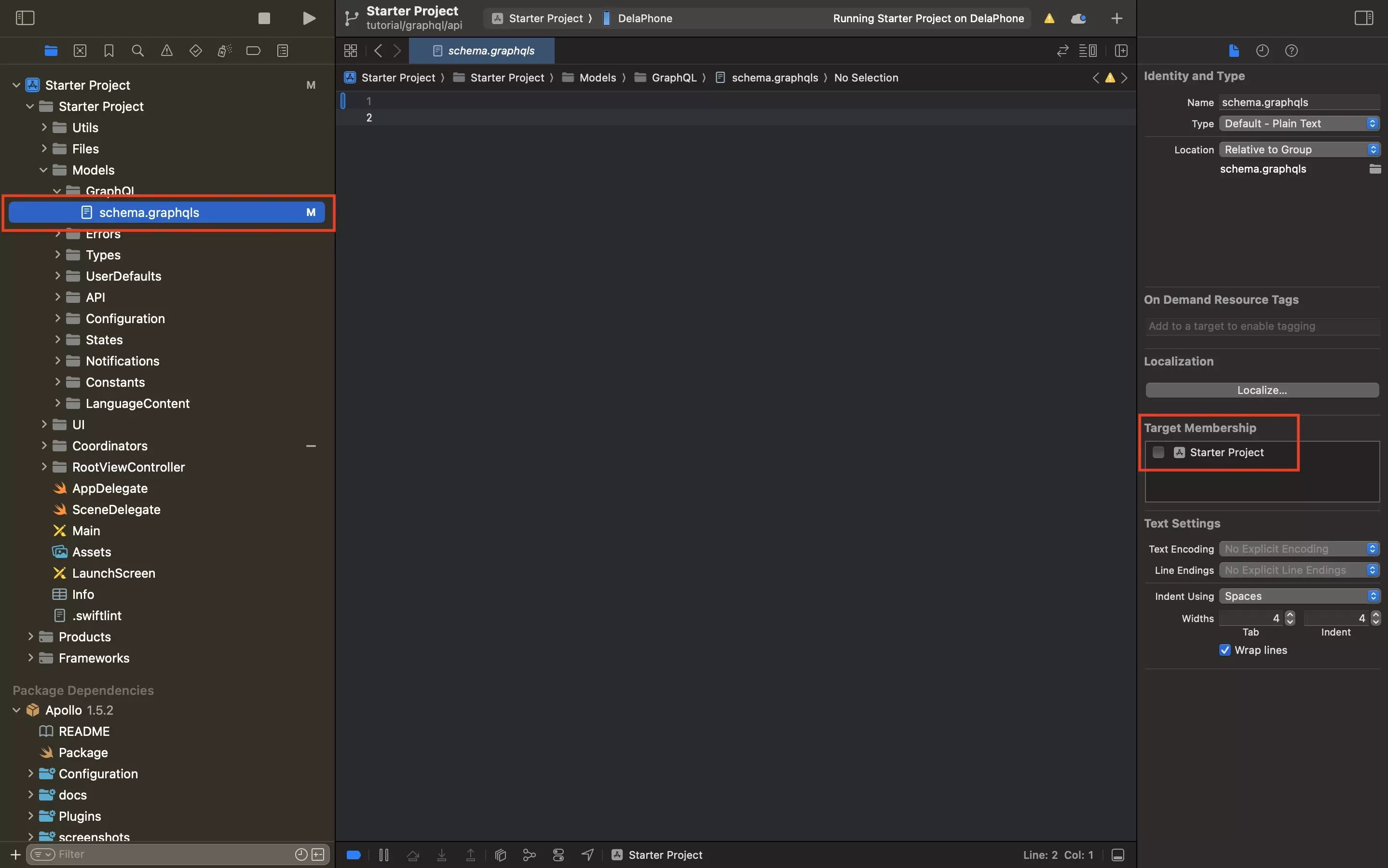Increase the Tab width stepper

point(1290,615)
